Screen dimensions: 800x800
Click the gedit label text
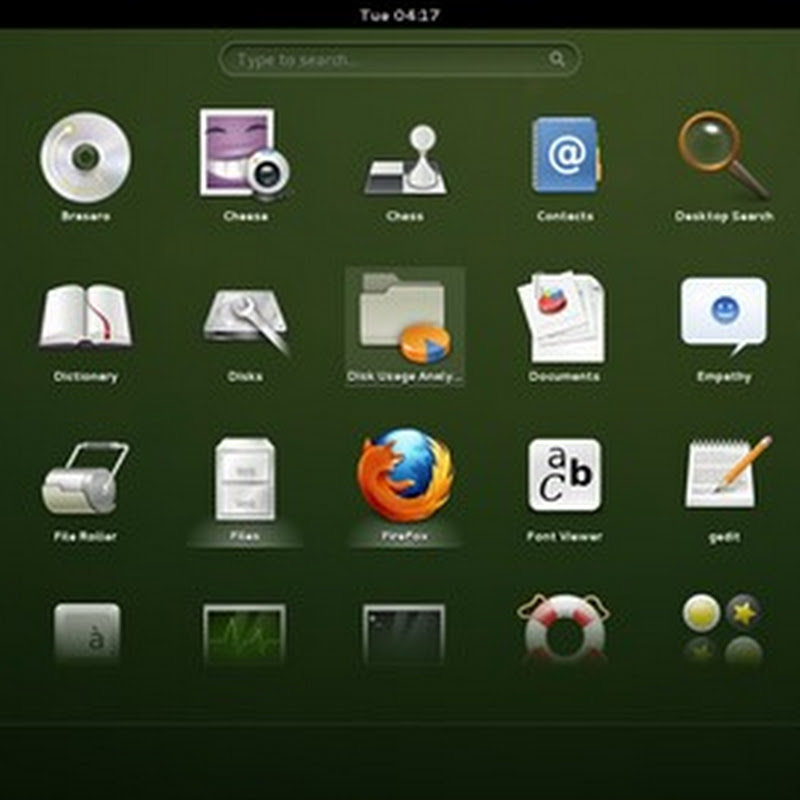point(724,537)
